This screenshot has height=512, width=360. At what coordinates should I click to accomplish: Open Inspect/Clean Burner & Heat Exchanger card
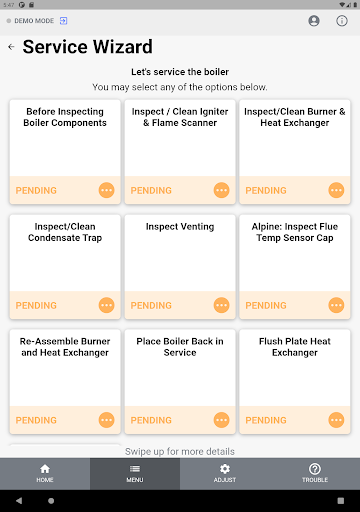(x=295, y=152)
